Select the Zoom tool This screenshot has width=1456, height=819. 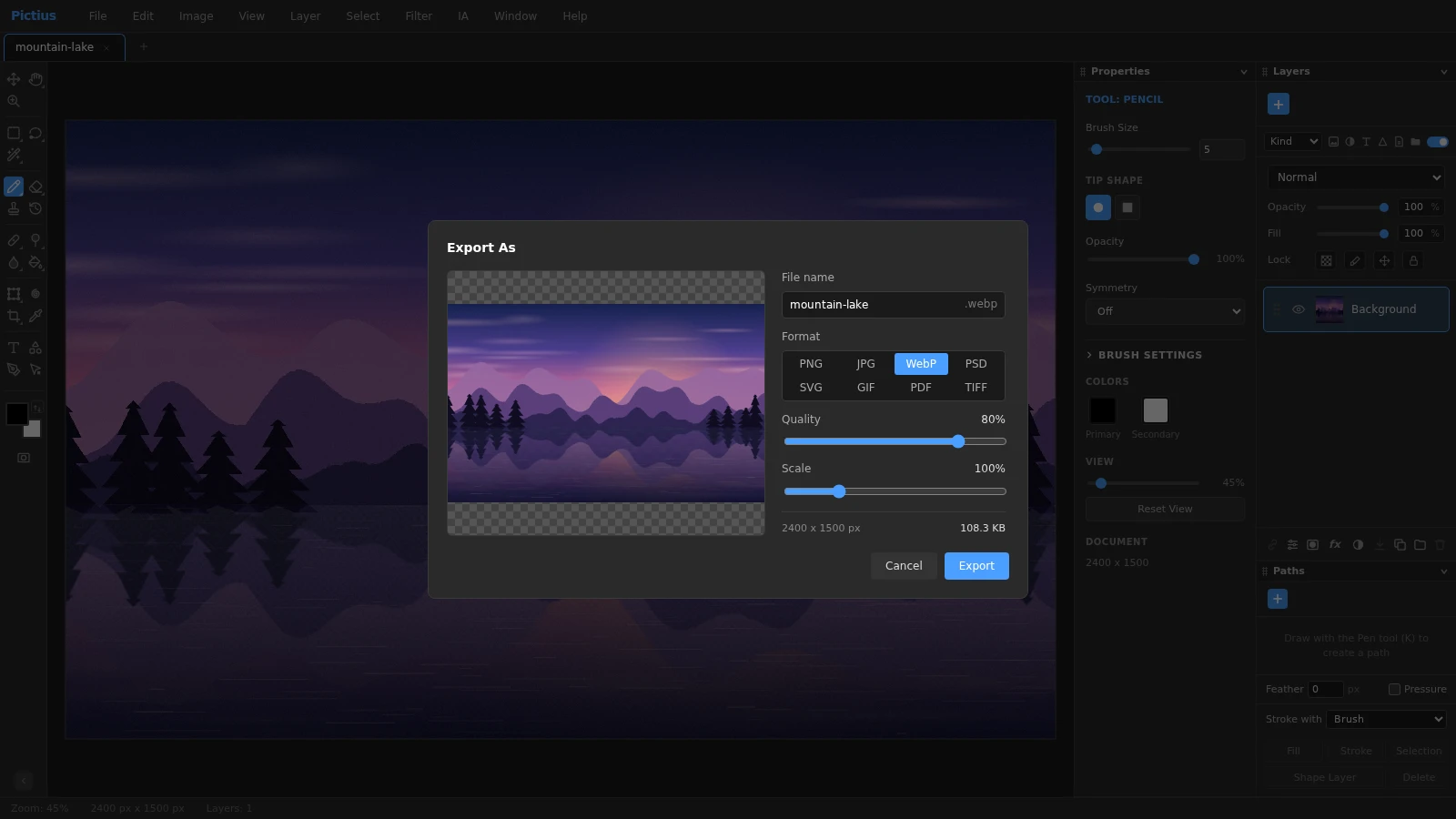[x=14, y=101]
